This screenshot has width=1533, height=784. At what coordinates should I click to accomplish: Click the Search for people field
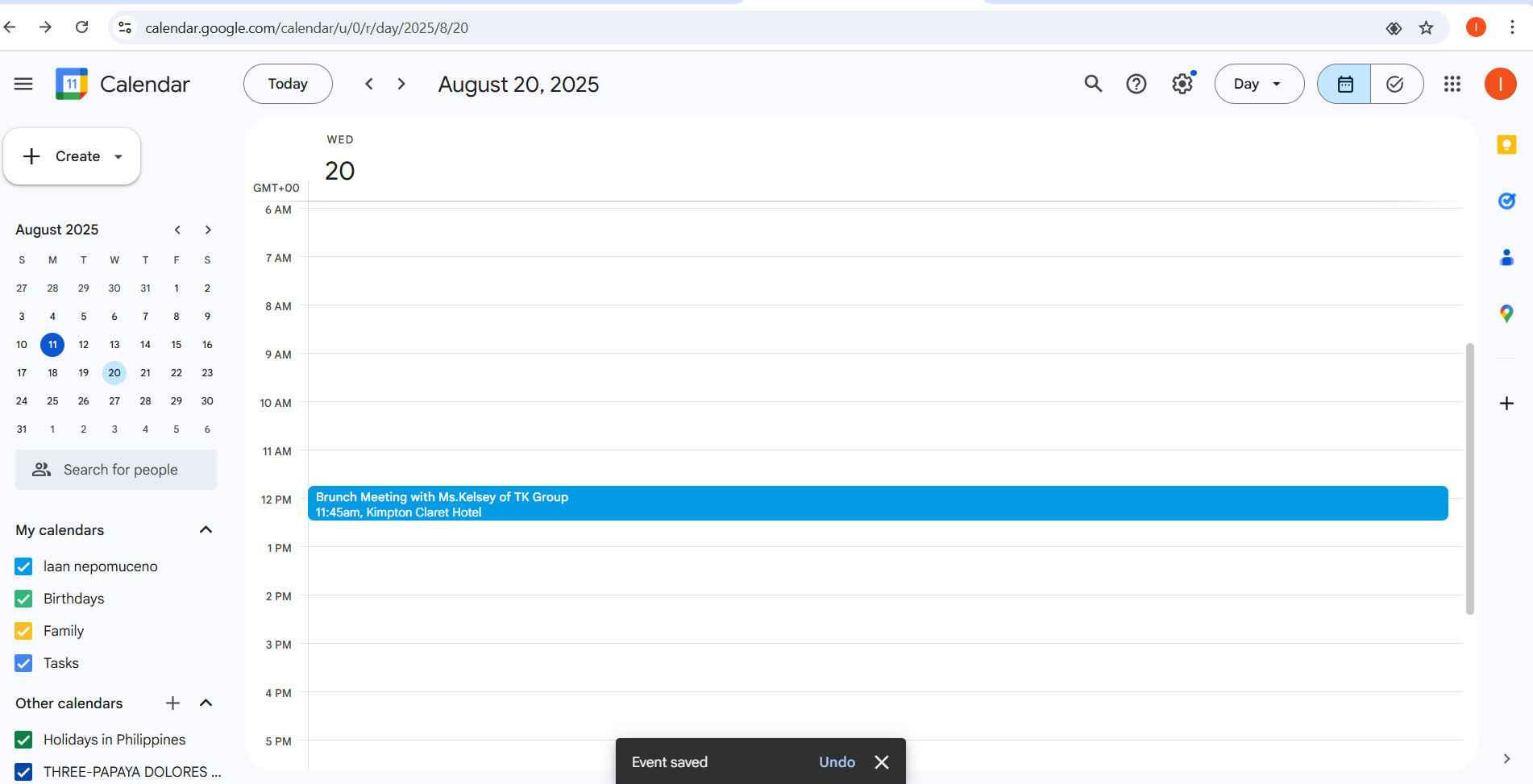click(116, 470)
